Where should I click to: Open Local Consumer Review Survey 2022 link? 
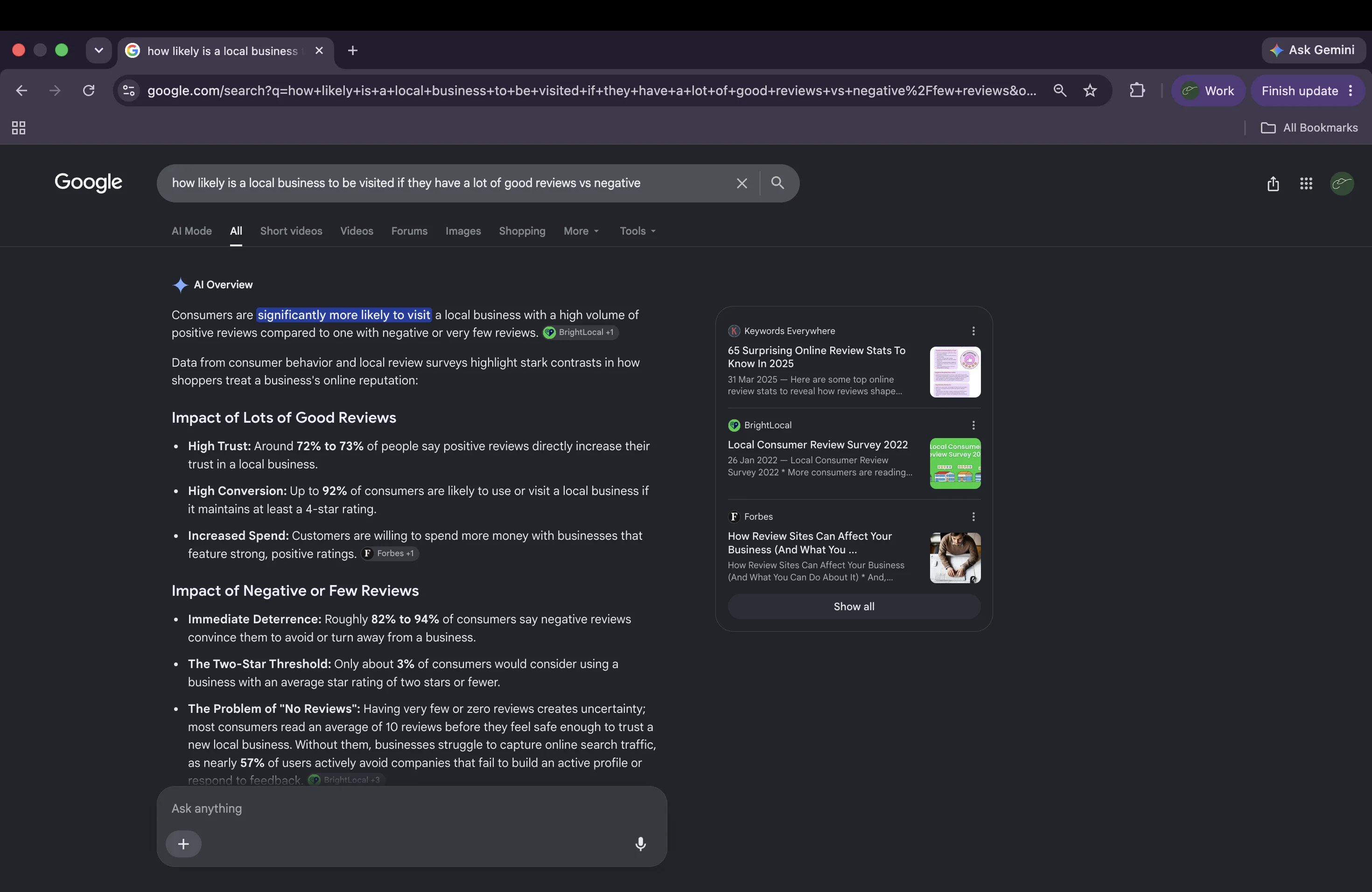[x=818, y=445]
